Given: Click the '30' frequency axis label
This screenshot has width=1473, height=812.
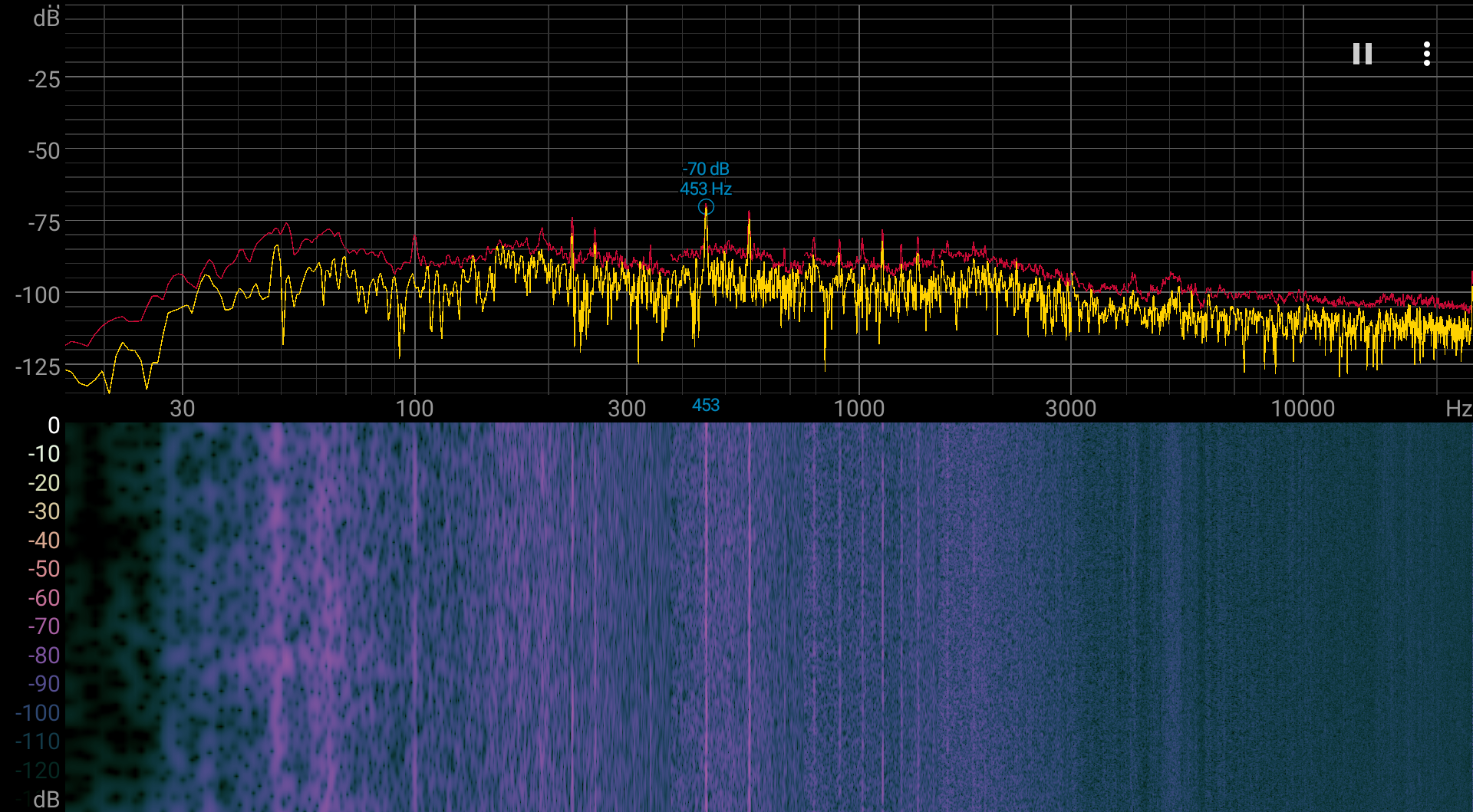Looking at the screenshot, I should coord(183,409).
